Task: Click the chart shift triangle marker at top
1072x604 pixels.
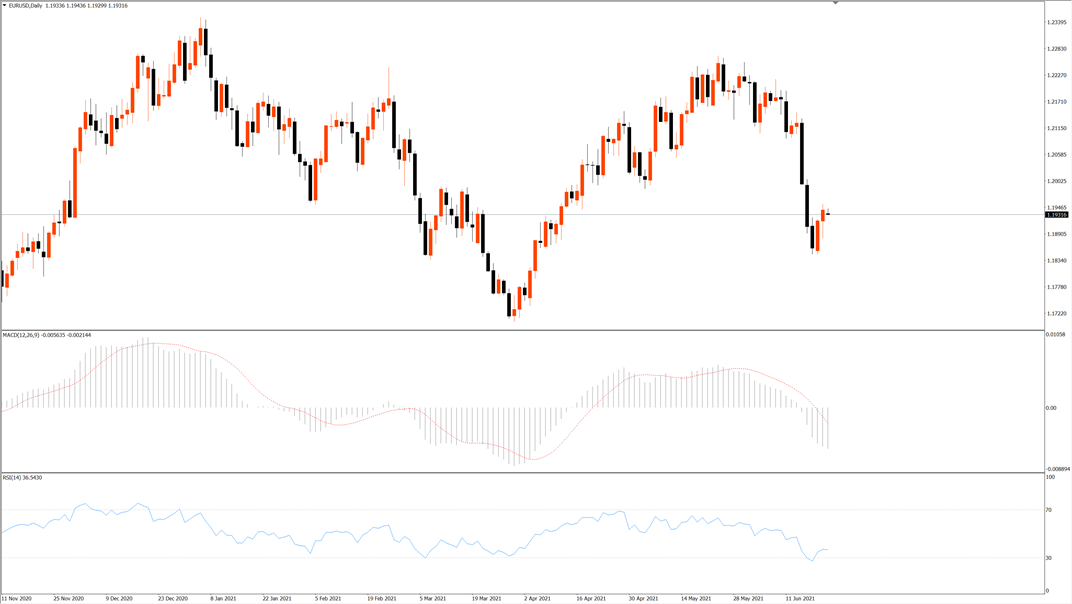Action: tap(835, 3)
